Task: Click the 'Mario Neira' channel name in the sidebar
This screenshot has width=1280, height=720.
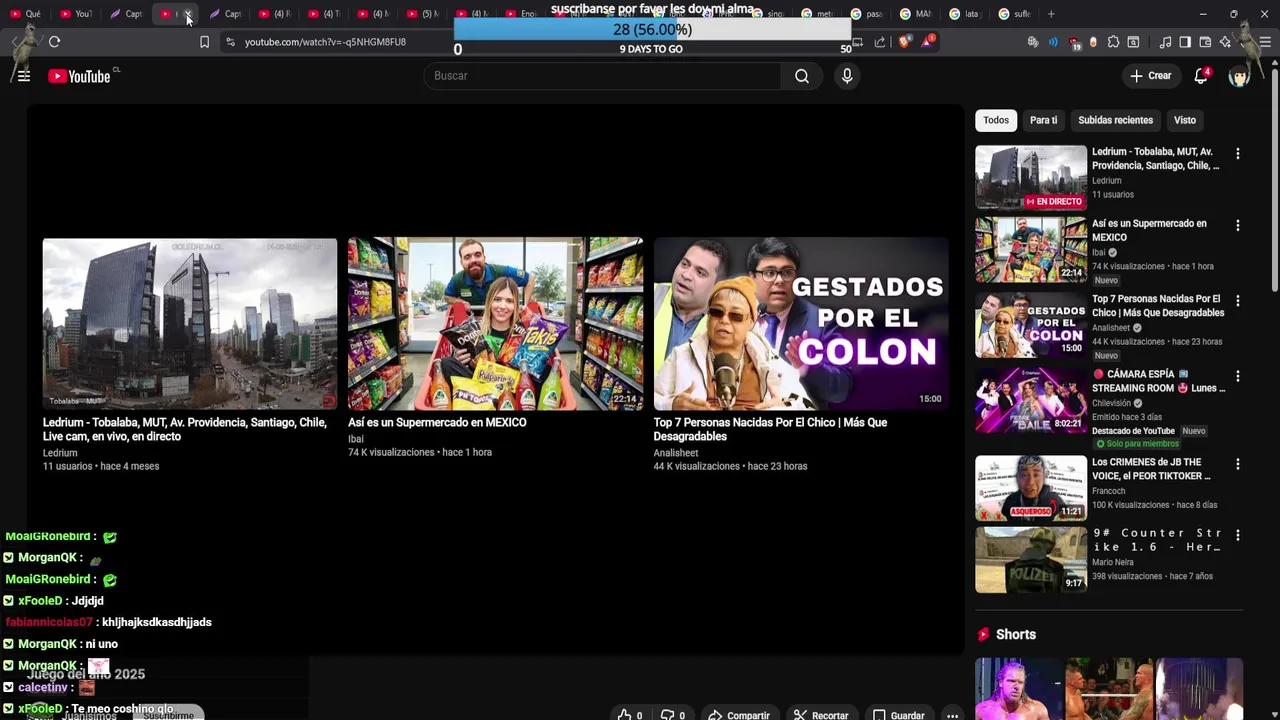Action: 1112,562
